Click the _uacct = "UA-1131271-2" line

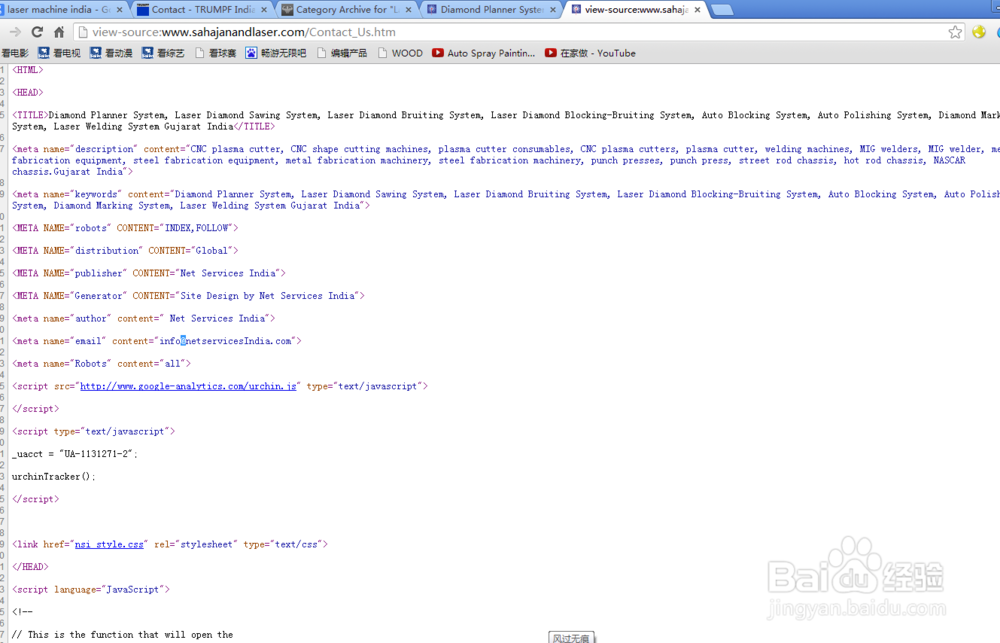75,454
